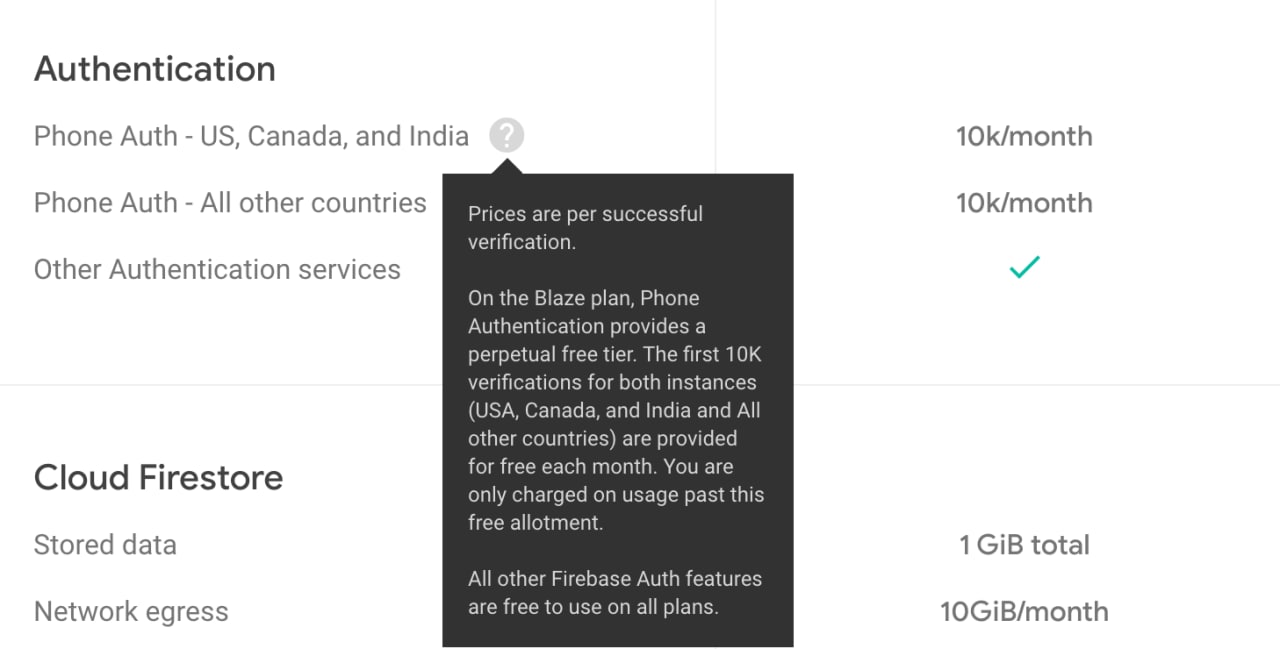
Task: Click the 10GiB/month network egress value
Action: pyautogui.click(x=1024, y=612)
